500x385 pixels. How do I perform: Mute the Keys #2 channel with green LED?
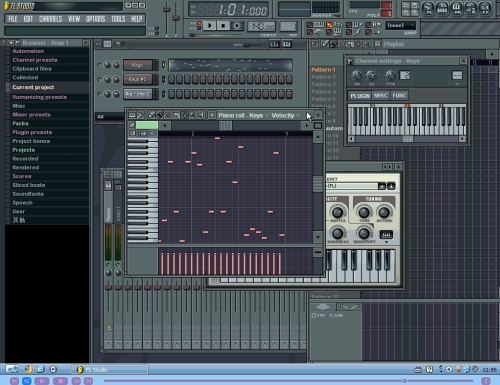99,79
